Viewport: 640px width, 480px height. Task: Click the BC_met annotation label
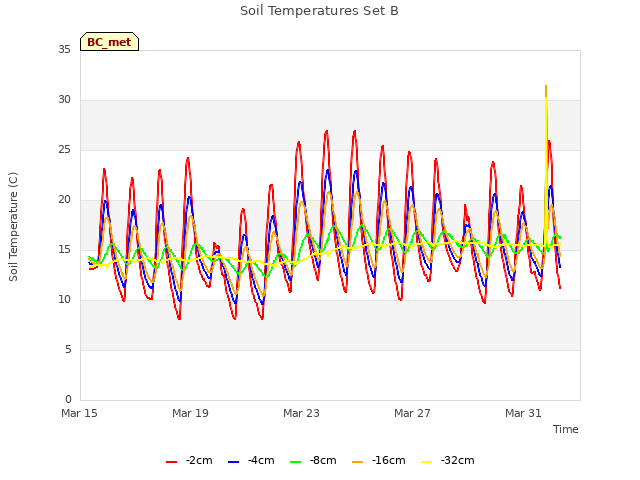coord(109,42)
